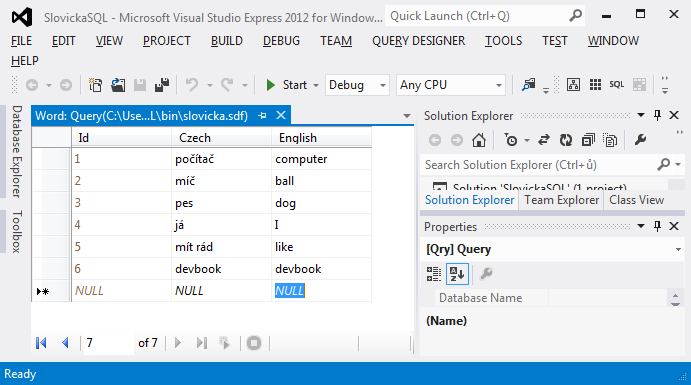Viewport: 691px width, 385px height.
Task: Select the 'mít rád' cell
Action: [221, 247]
